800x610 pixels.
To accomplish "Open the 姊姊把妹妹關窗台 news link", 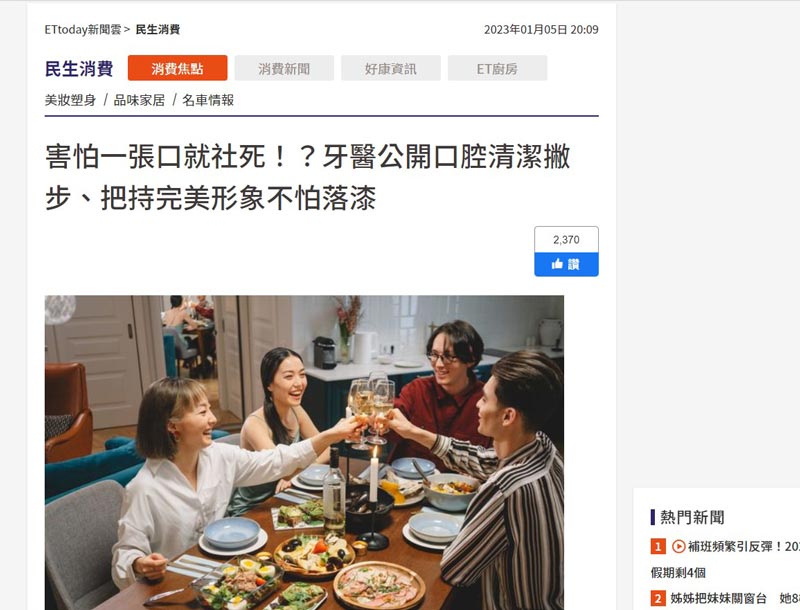I will coord(735,598).
